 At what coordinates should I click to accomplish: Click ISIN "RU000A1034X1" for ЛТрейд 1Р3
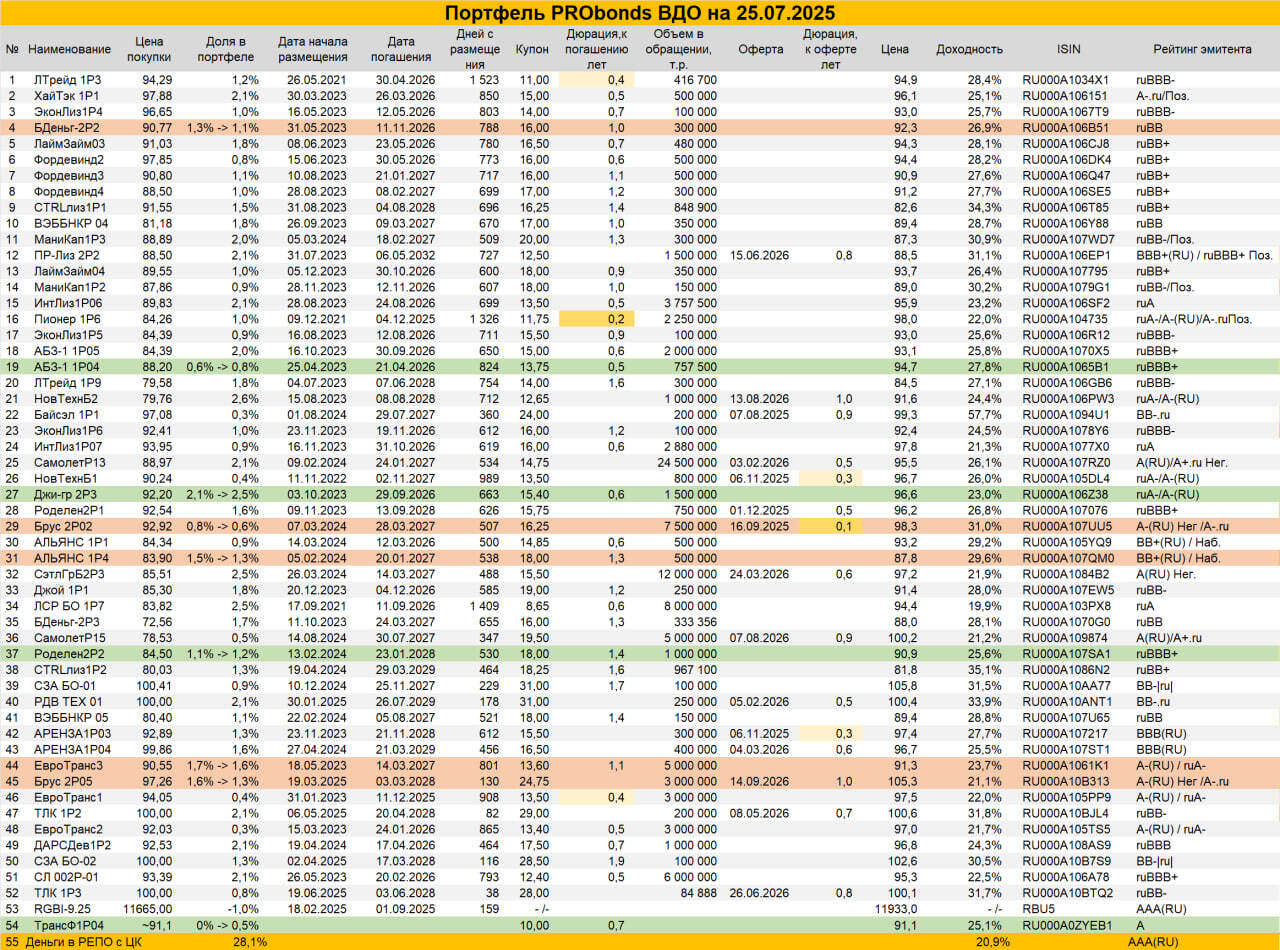(x=1065, y=79)
